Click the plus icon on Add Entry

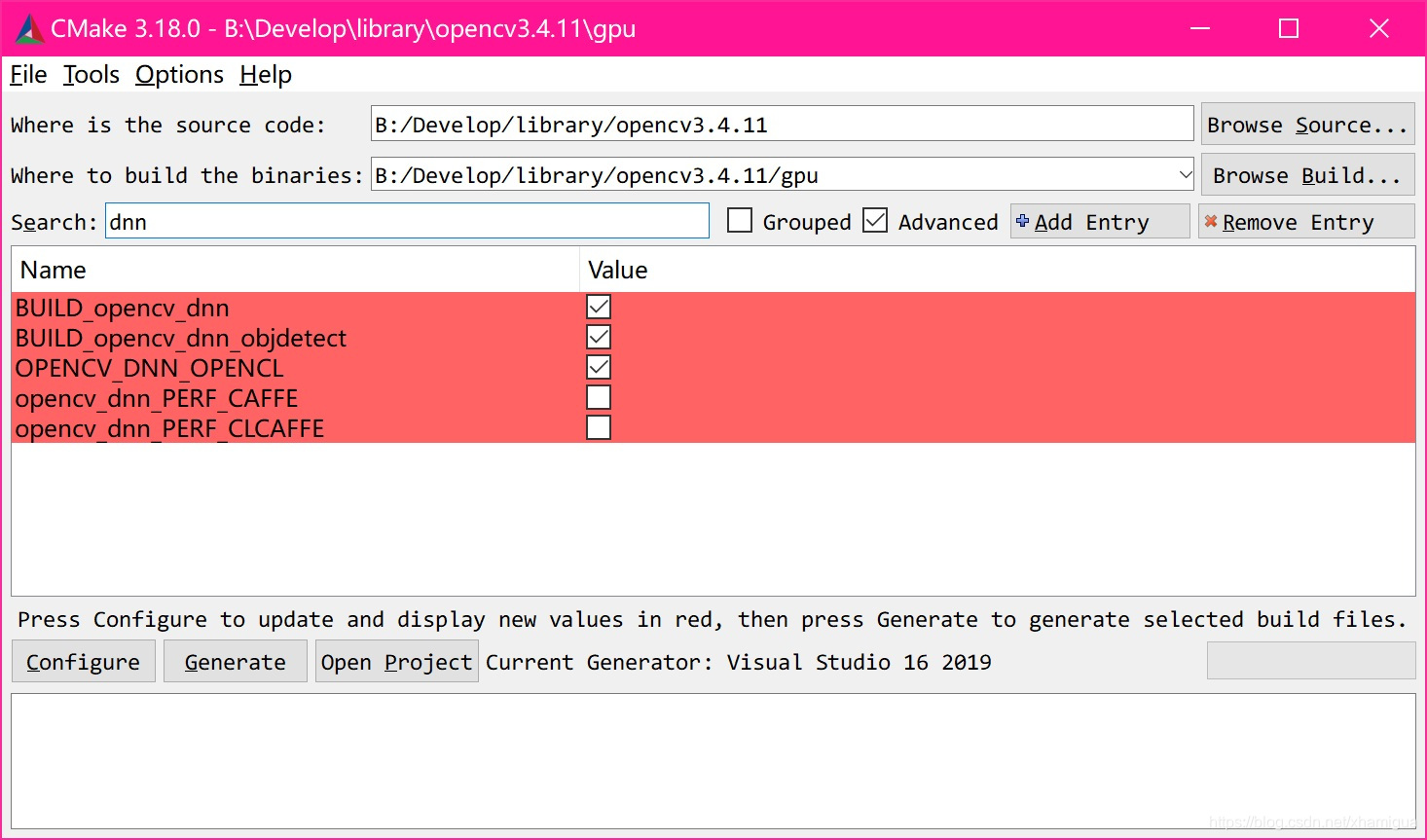pyautogui.click(x=1022, y=221)
